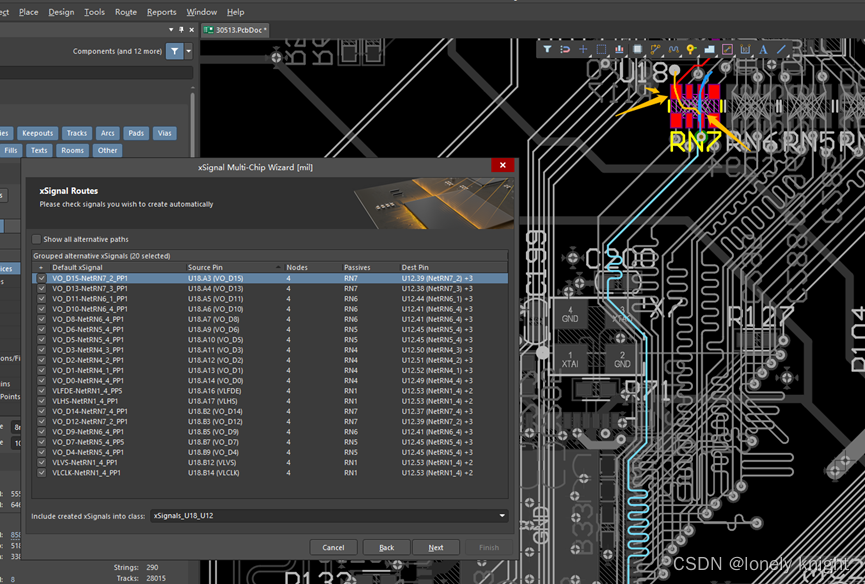Select the Place Text String tool

[763, 49]
